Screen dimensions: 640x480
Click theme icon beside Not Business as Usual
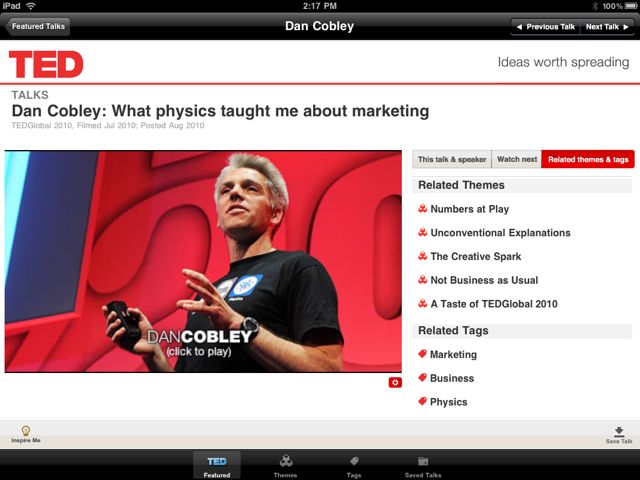tap(422, 280)
